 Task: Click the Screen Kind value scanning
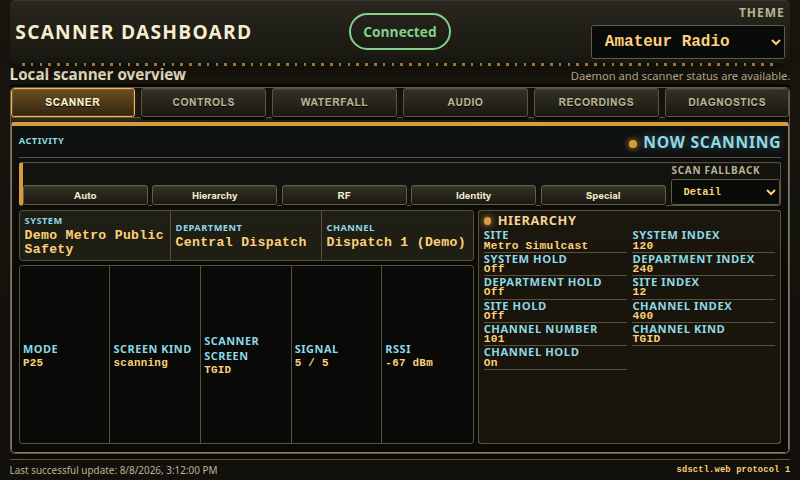tap(141, 363)
